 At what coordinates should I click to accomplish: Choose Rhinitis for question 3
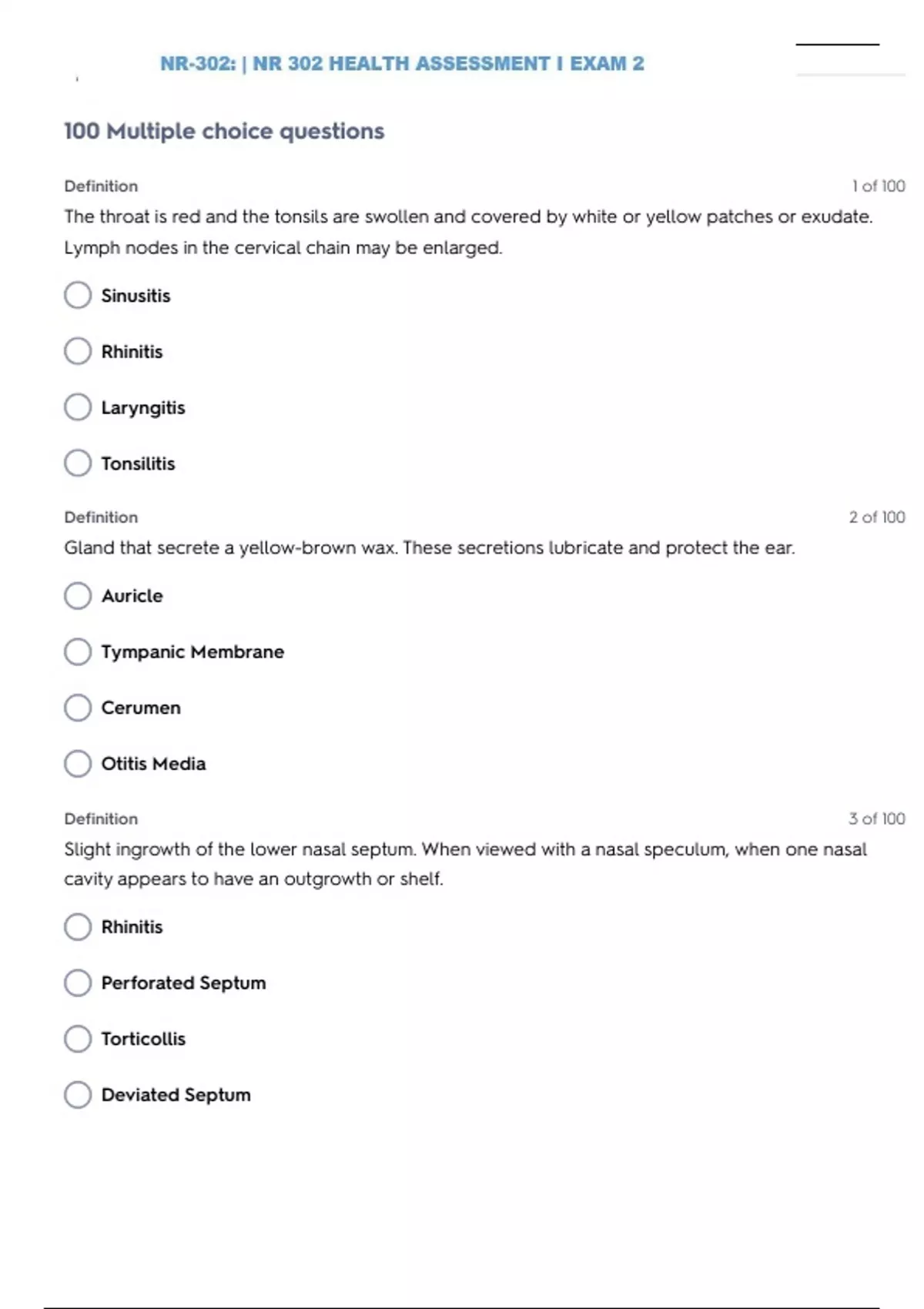78,926
